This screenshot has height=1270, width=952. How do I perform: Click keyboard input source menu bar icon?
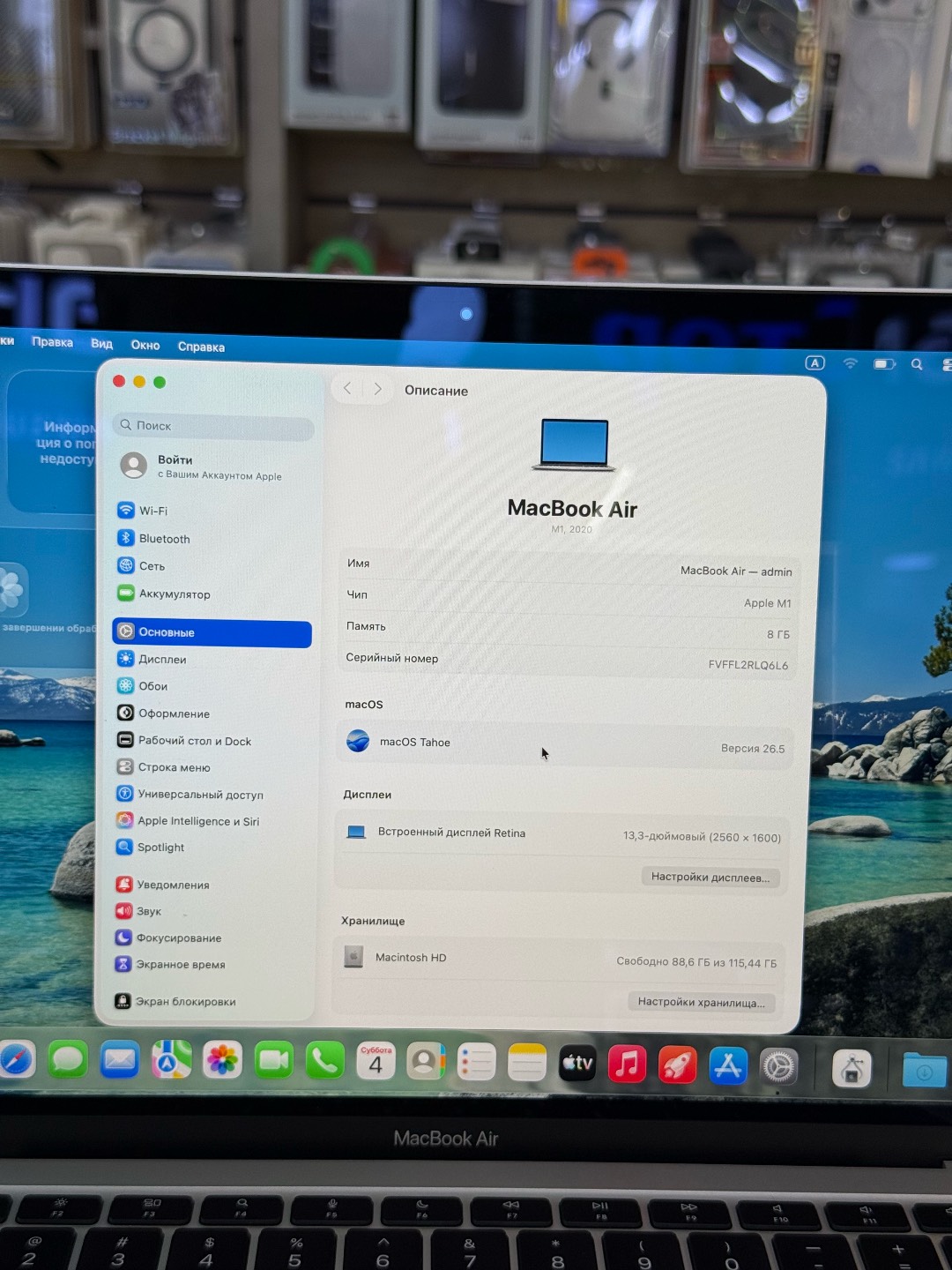click(815, 362)
